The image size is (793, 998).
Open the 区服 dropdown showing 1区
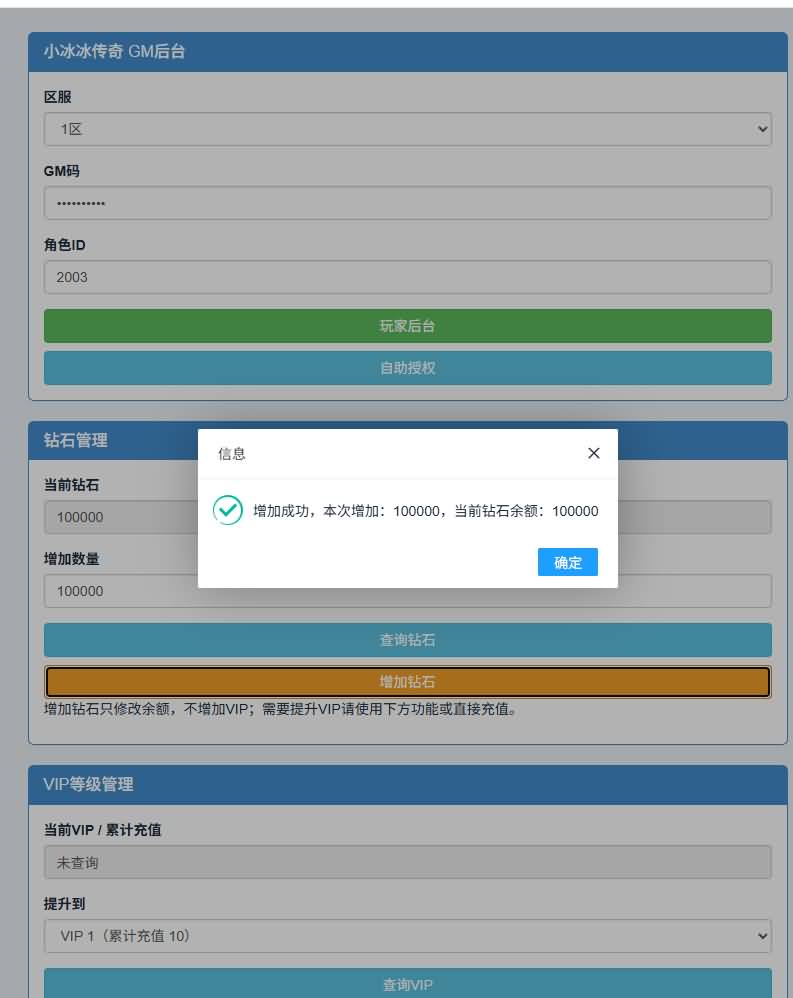tap(408, 129)
